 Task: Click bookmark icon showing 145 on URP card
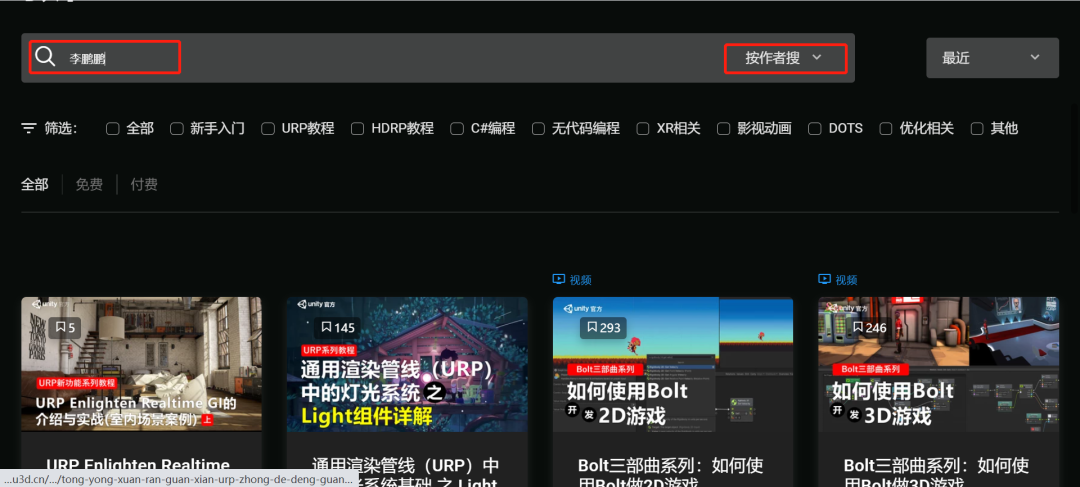[x=325, y=327]
